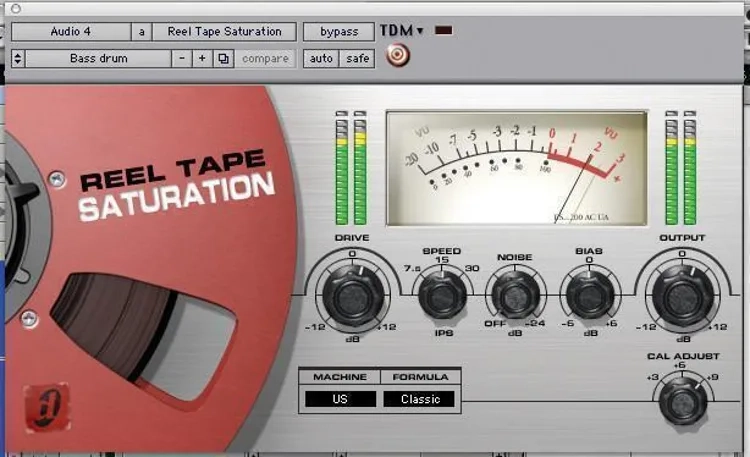This screenshot has height=457, width=750.
Task: Open the Bass drum preset list
Action: click(98, 59)
